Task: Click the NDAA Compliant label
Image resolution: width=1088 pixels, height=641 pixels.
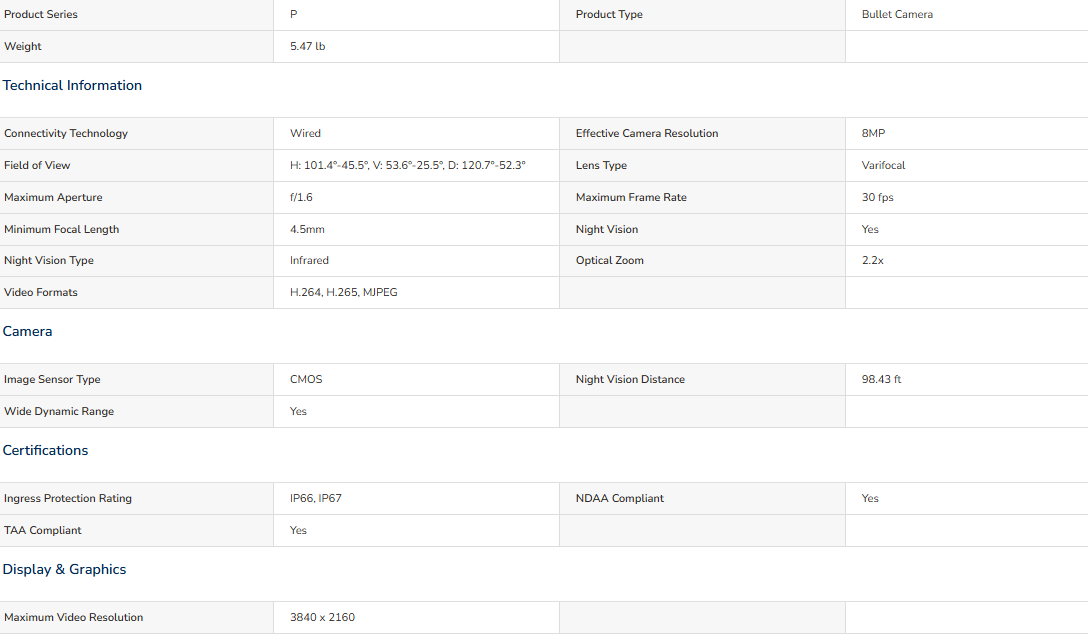Action: [x=620, y=498]
